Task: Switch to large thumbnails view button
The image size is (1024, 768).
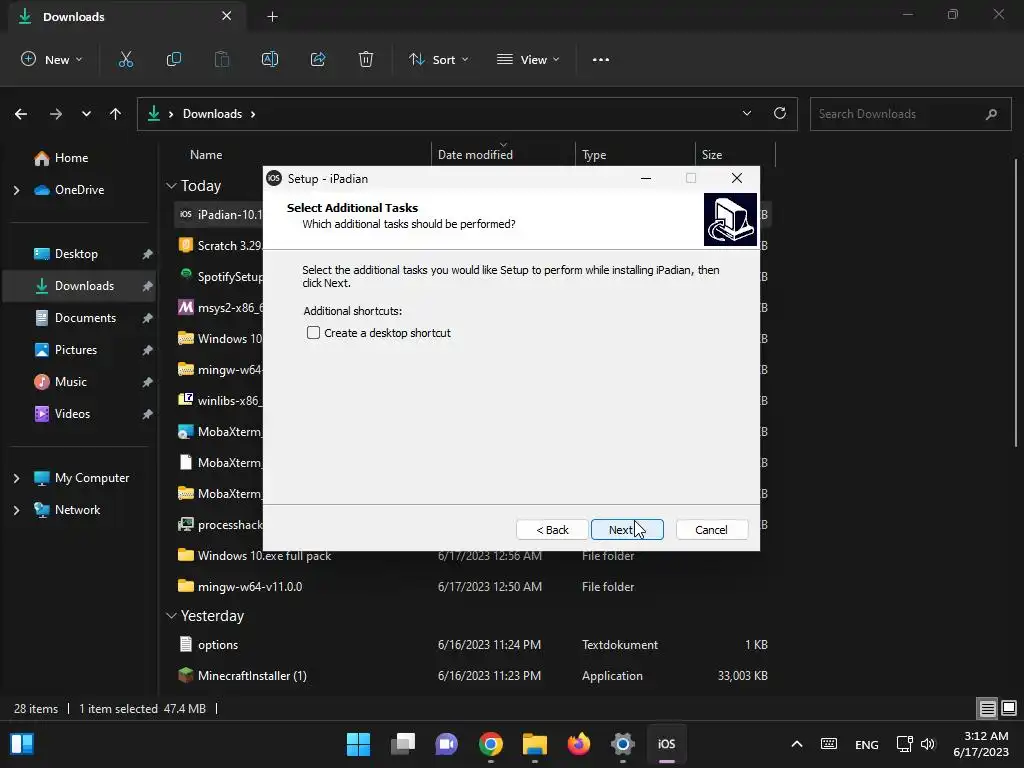Action: [1009, 709]
